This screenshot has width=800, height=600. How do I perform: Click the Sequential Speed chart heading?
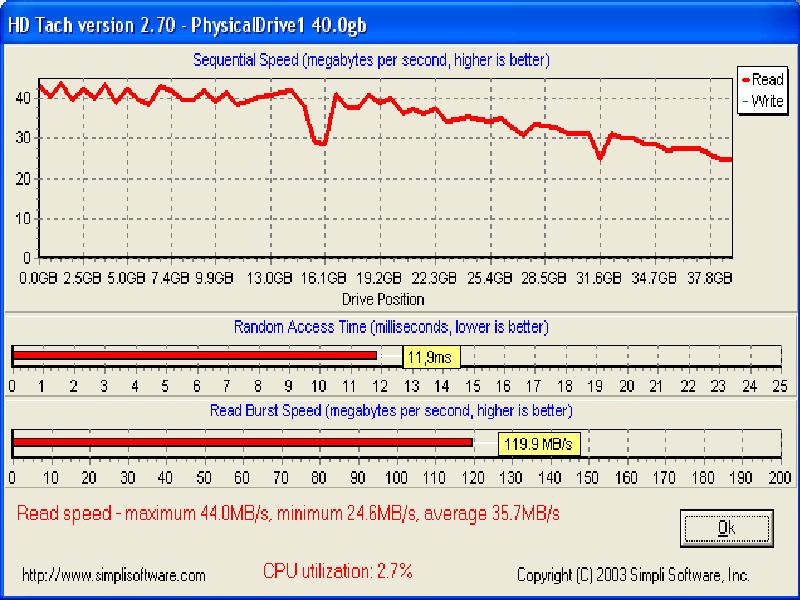(x=370, y=61)
